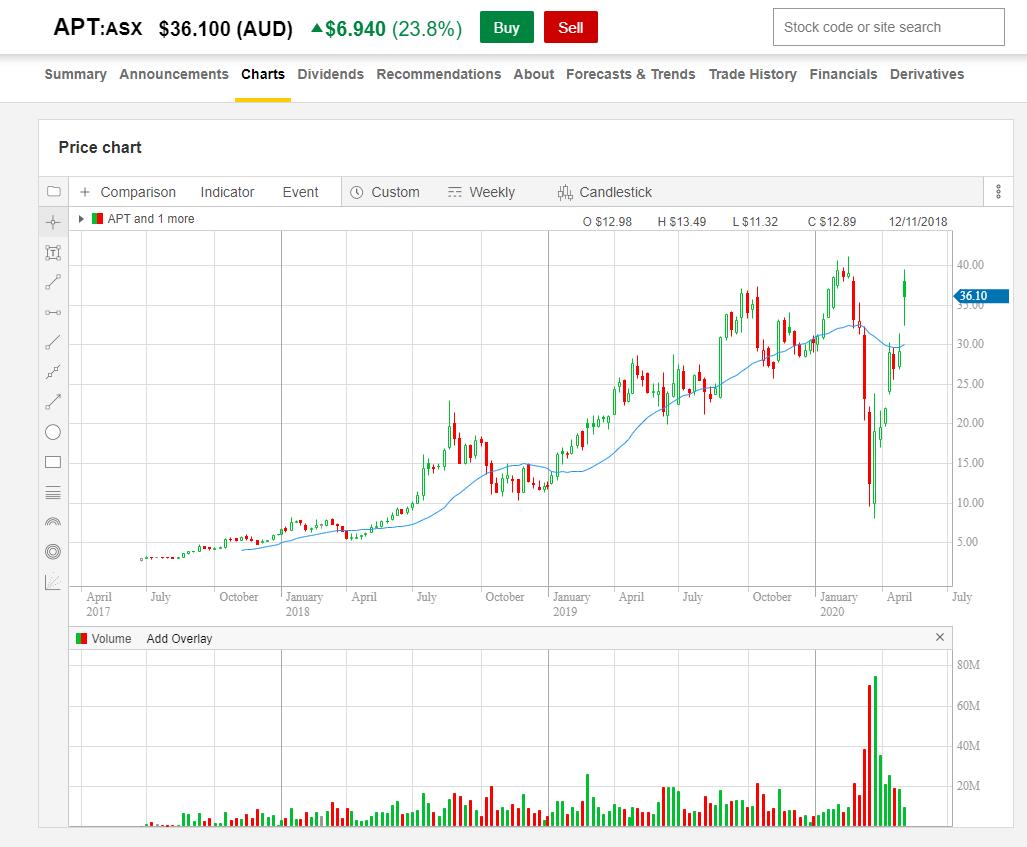The height and width of the screenshot is (847, 1027).
Task: Click the January 2019 axis label
Action: [571, 604]
